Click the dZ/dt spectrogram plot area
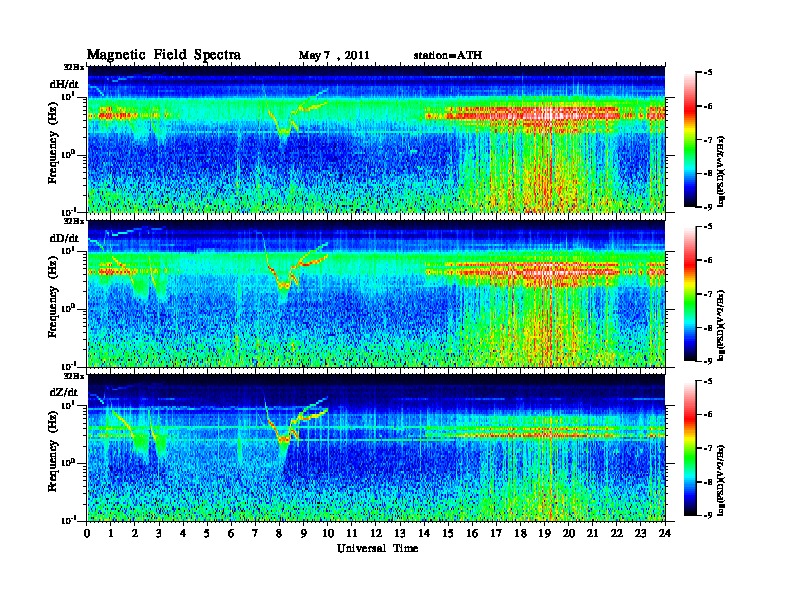Image resolution: width=792 pixels, height=612 pixels. [x=376, y=448]
